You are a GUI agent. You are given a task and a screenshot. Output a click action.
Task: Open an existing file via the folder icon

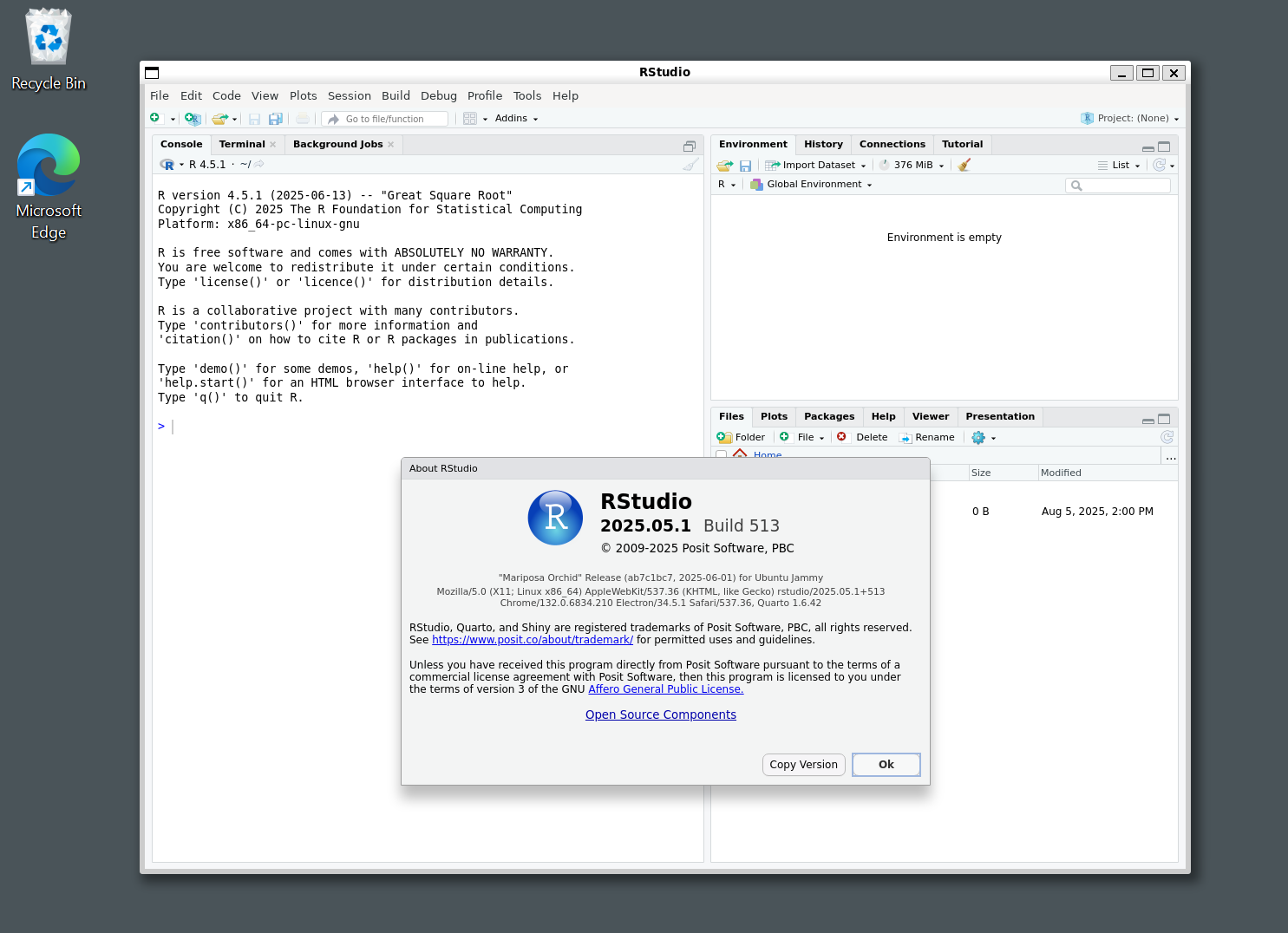219,119
